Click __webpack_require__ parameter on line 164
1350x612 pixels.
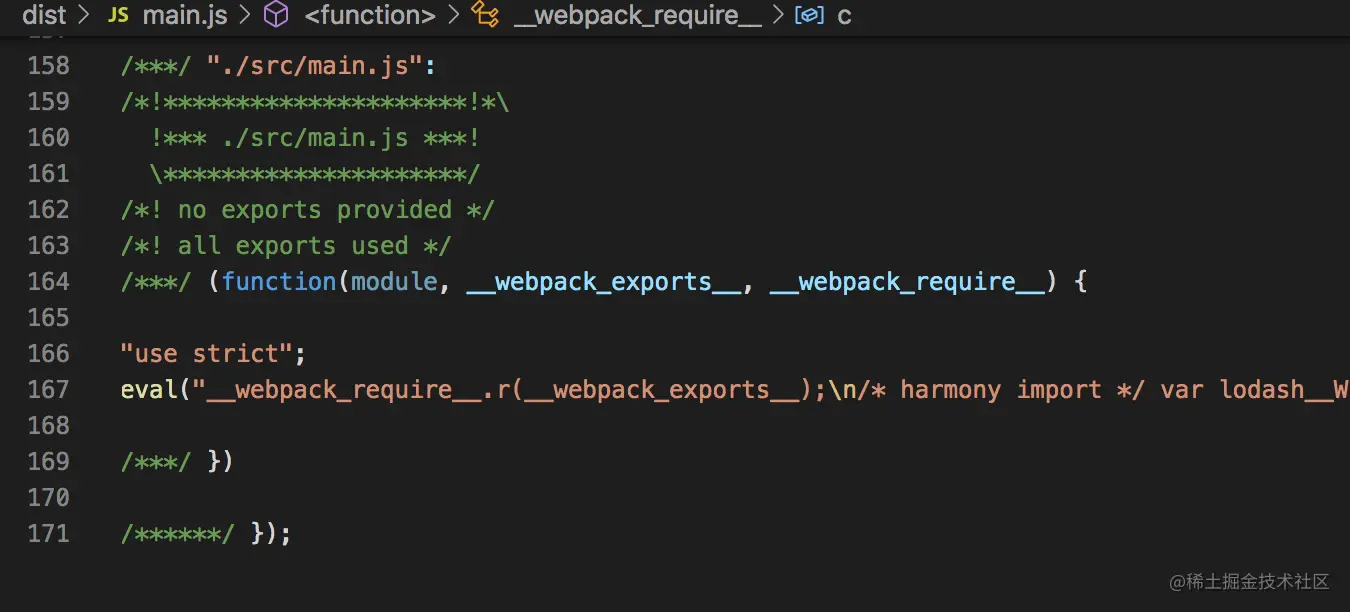coord(907,282)
